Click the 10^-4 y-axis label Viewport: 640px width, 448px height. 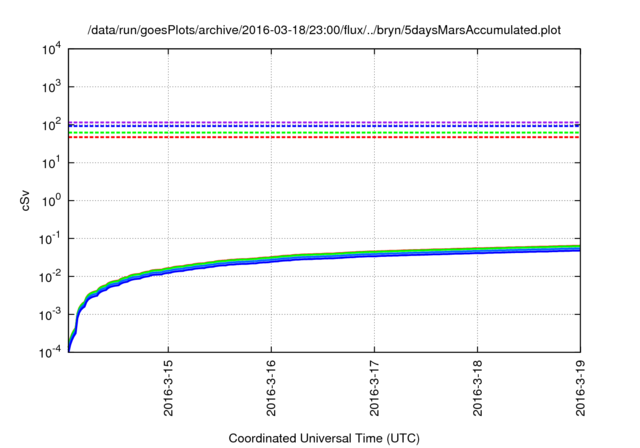click(49, 352)
